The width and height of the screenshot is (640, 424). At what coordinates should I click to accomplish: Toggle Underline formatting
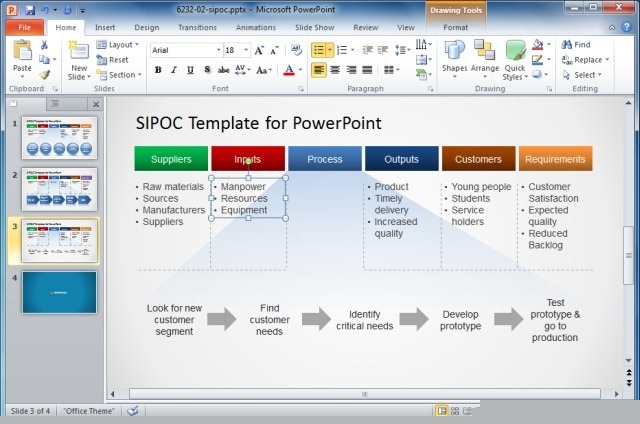190,70
